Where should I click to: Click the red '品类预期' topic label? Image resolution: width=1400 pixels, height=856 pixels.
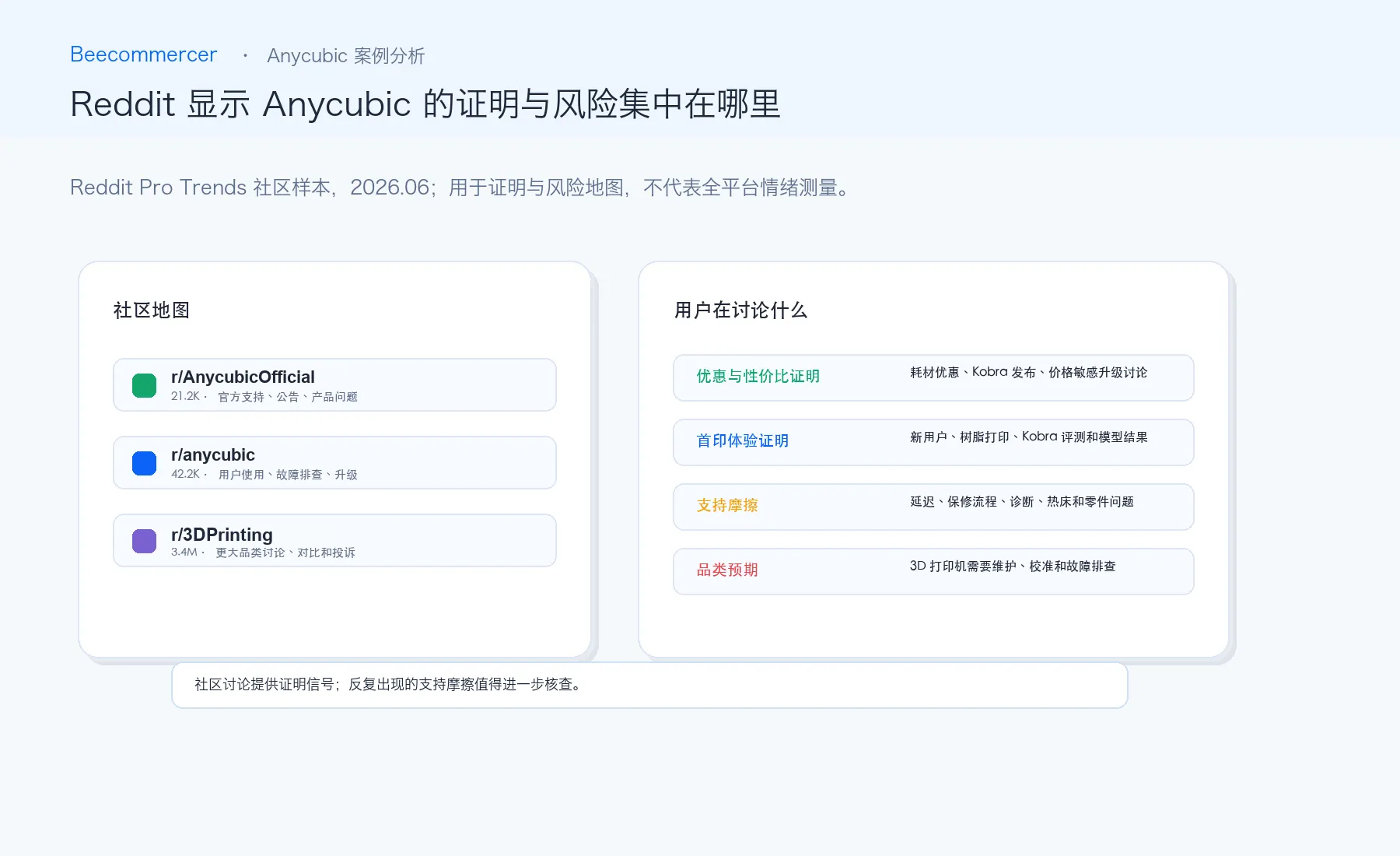coord(727,570)
